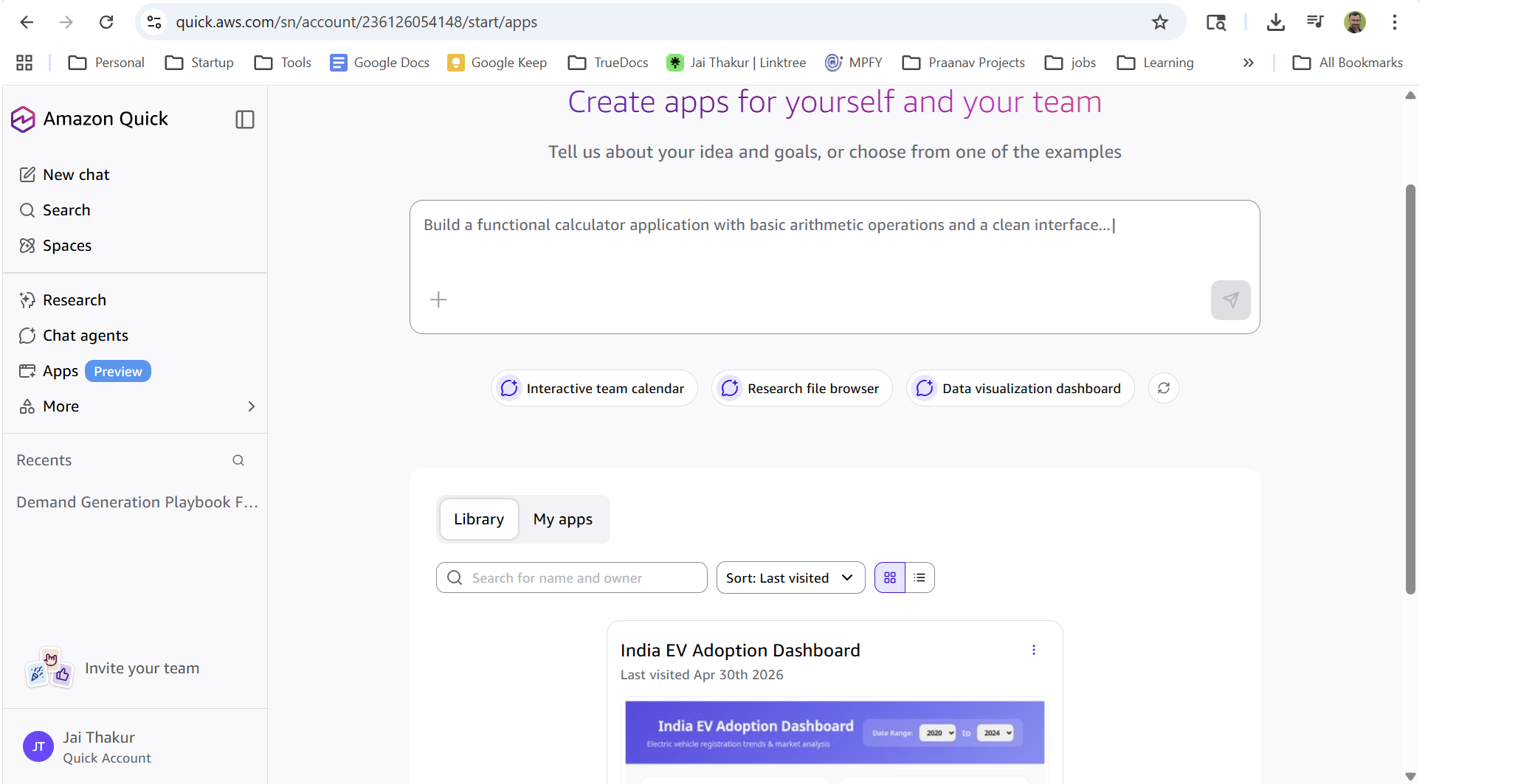
Task: Open the Personal bookmarks folder
Action: [106, 63]
